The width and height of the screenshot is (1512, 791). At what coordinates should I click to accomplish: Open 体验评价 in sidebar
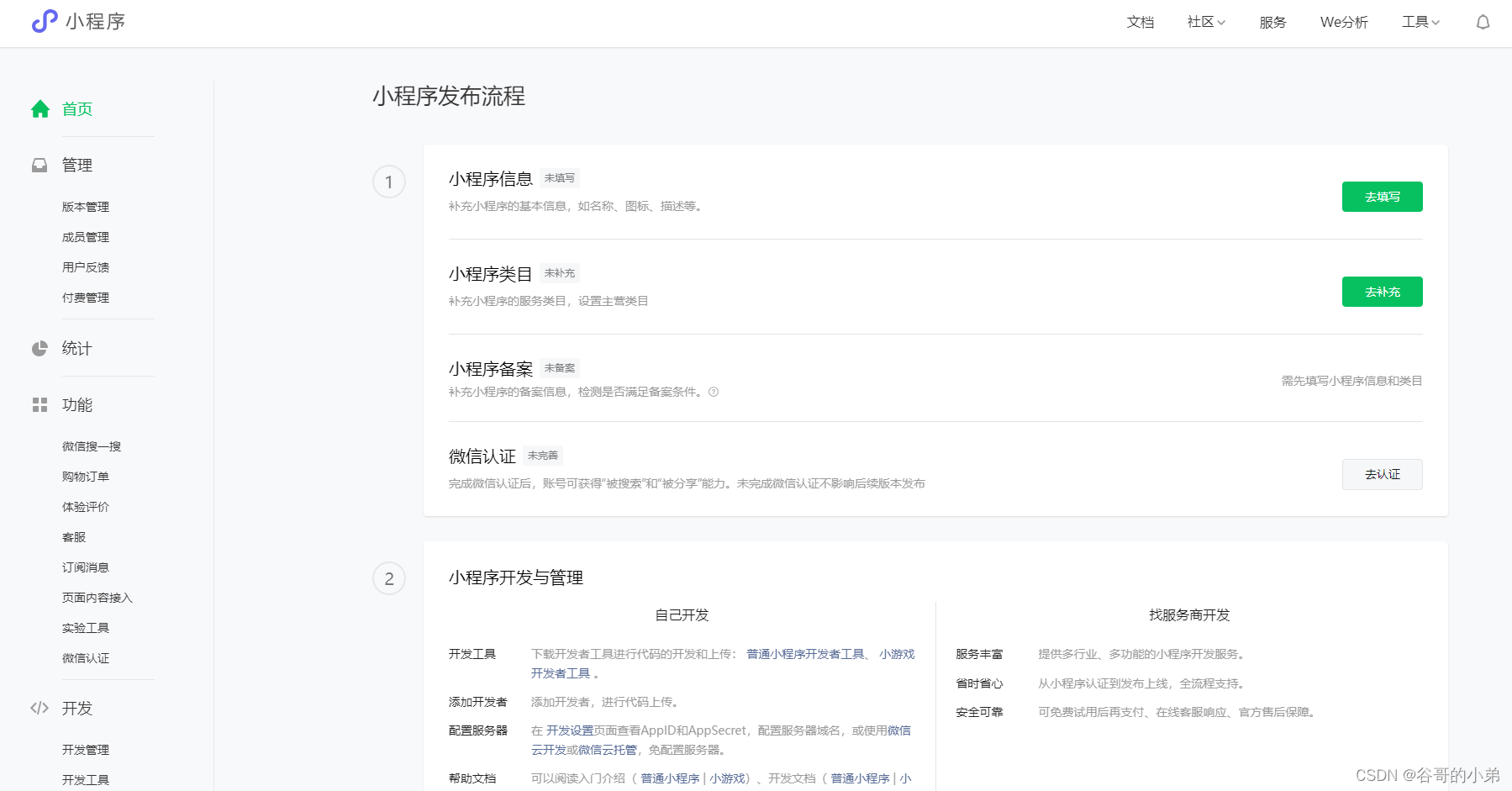coord(86,507)
